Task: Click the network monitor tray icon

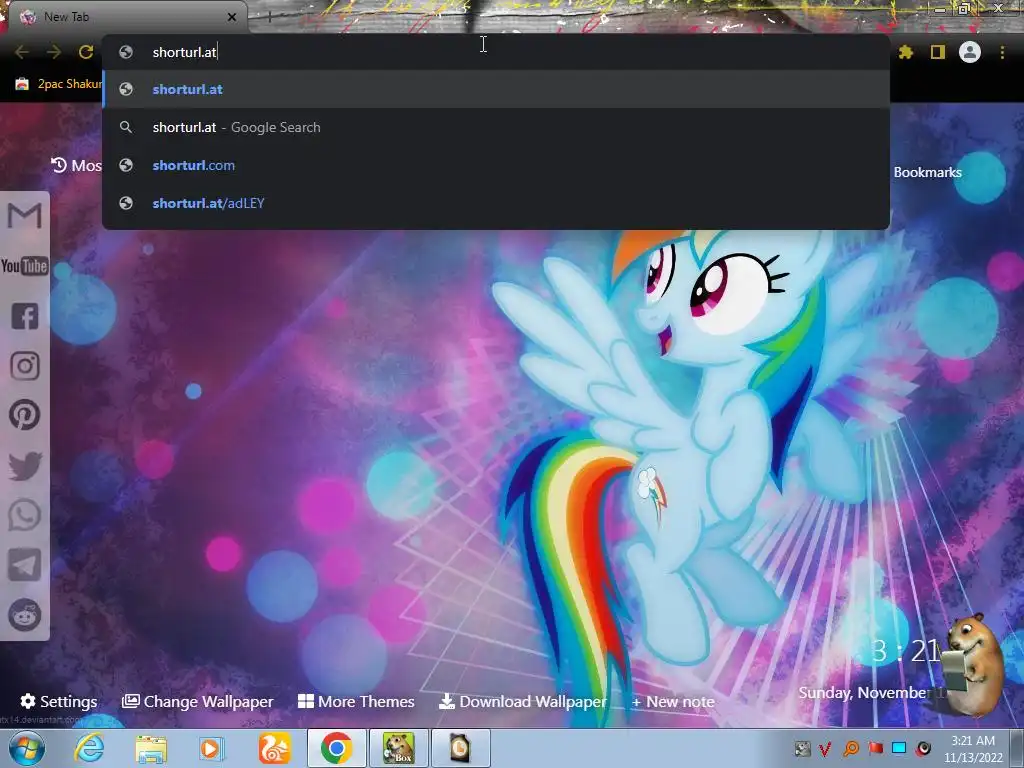Action: [x=899, y=748]
